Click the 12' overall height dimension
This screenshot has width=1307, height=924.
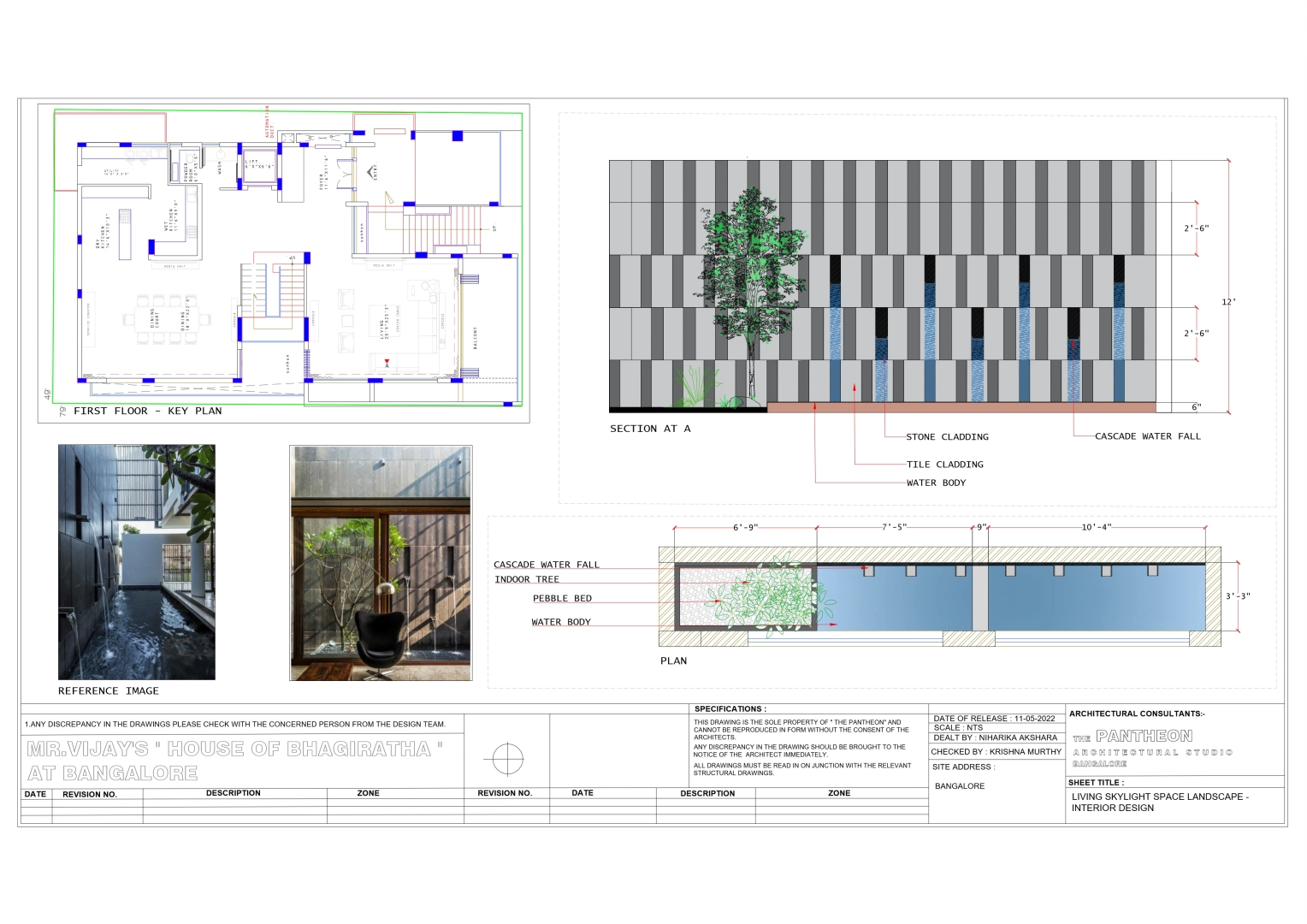(x=1229, y=302)
